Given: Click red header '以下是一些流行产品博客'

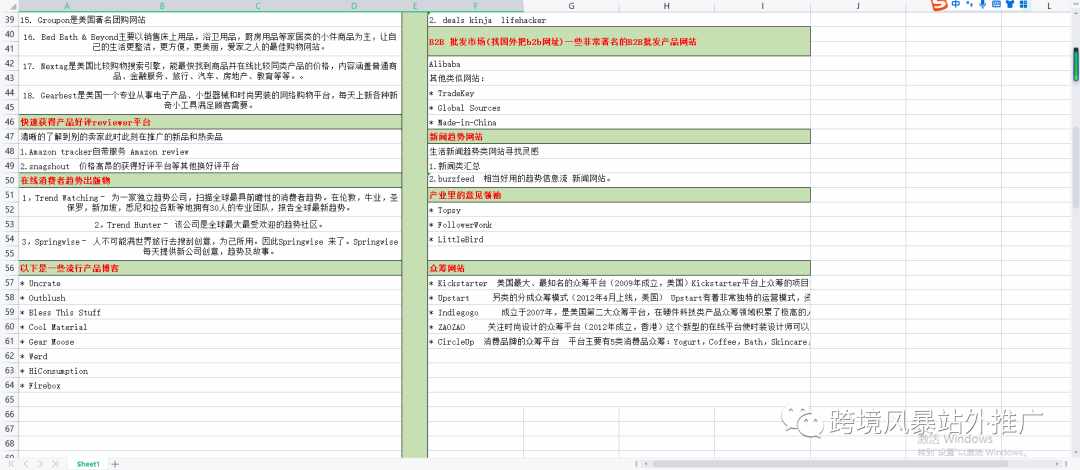Looking at the screenshot, I should click(x=210, y=268).
